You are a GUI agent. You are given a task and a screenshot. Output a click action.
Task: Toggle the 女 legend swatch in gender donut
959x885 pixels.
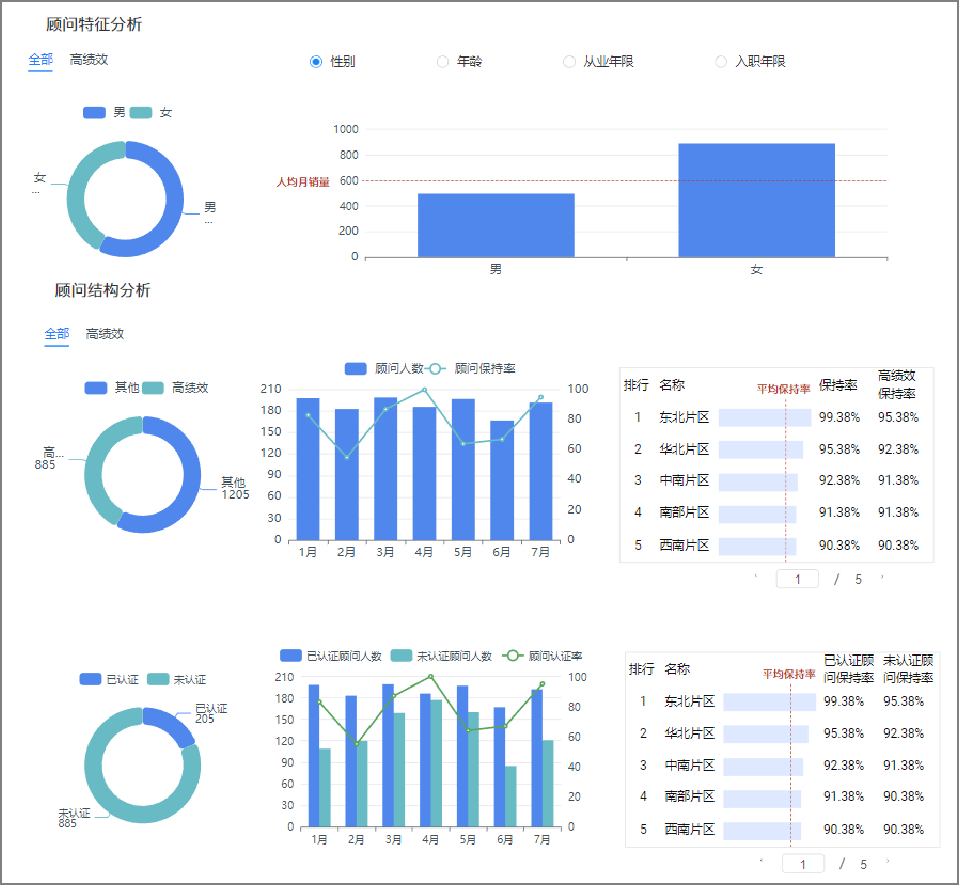click(141, 113)
